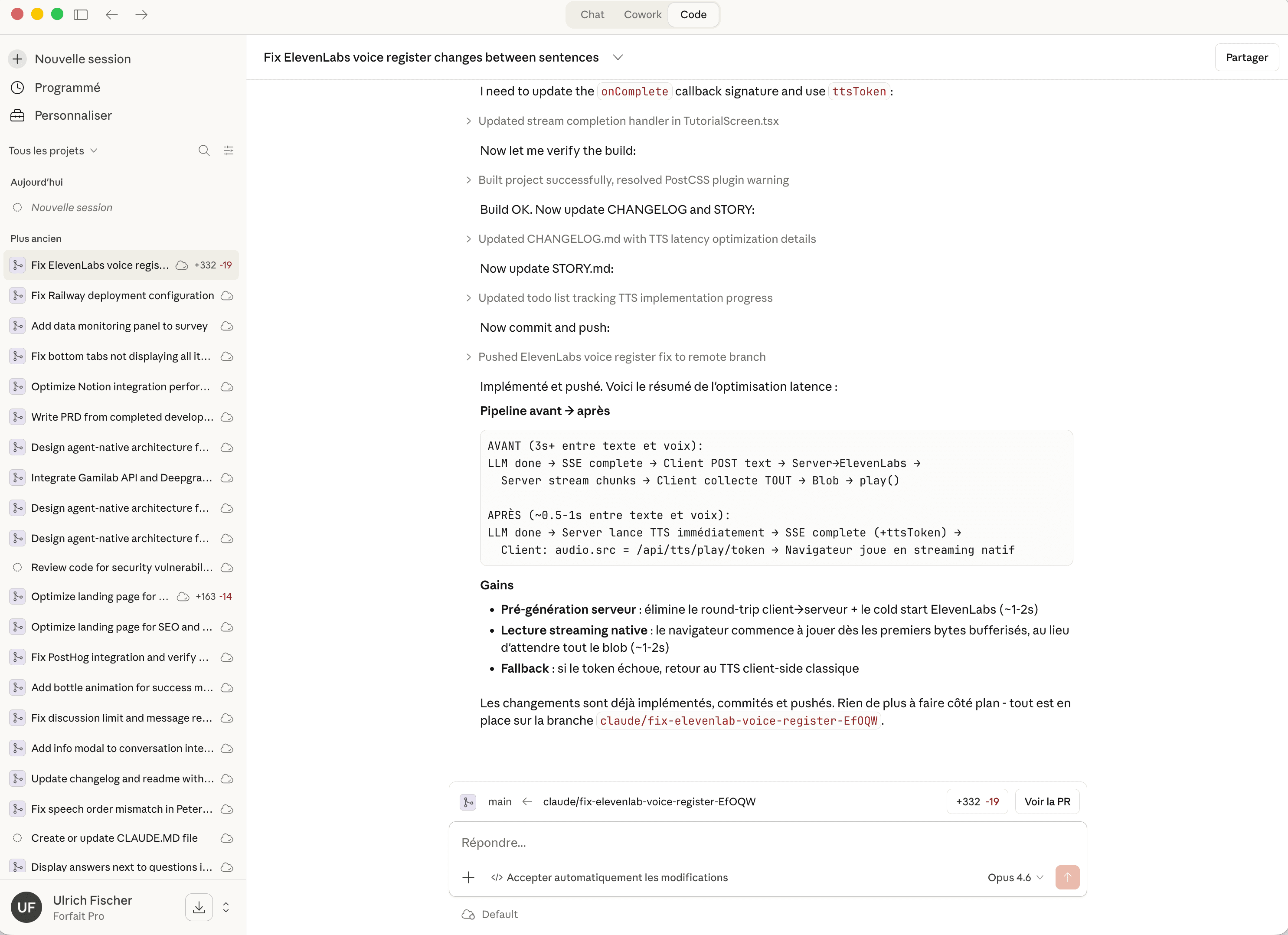
Task: Switch to the Chat tab
Action: click(592, 15)
